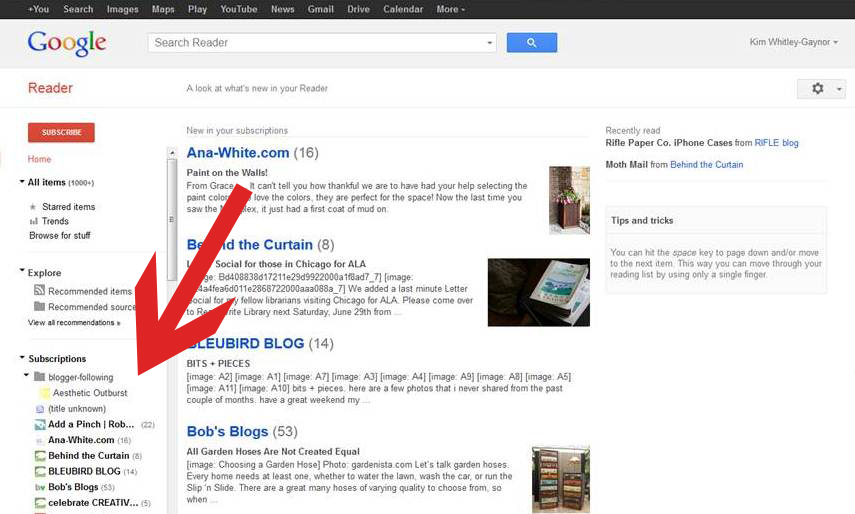This screenshot has height=514, width=855.
Task: Go to Maps in the top bar
Action: click(x=163, y=9)
